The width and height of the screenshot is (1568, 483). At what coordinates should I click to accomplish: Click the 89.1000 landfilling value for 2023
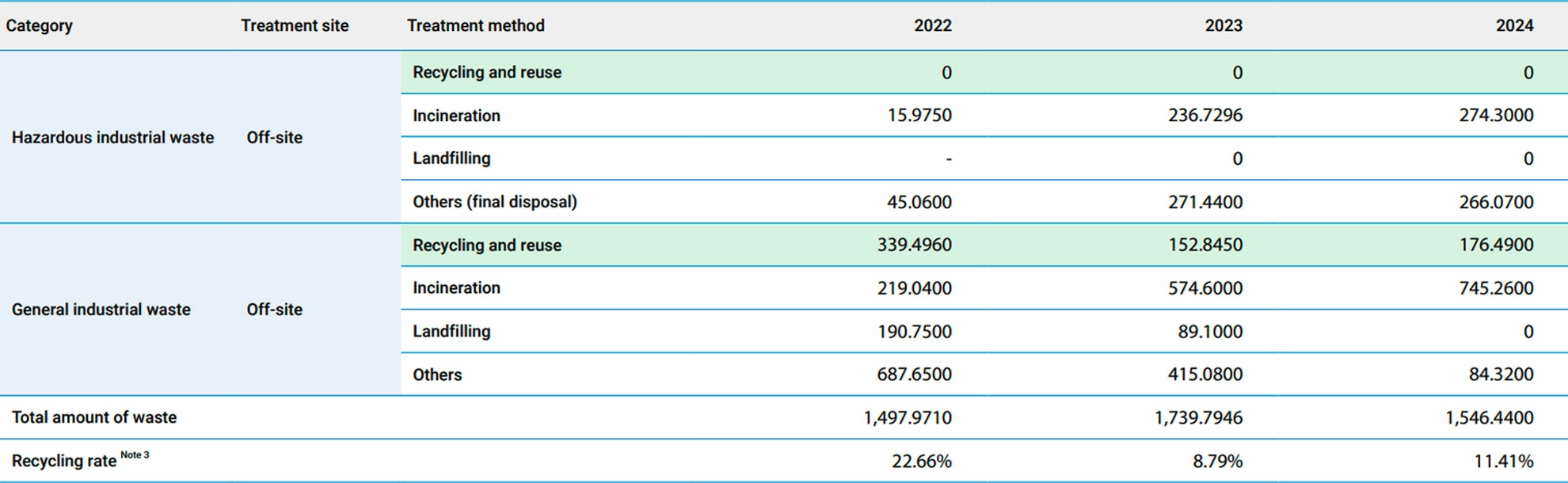(1209, 332)
